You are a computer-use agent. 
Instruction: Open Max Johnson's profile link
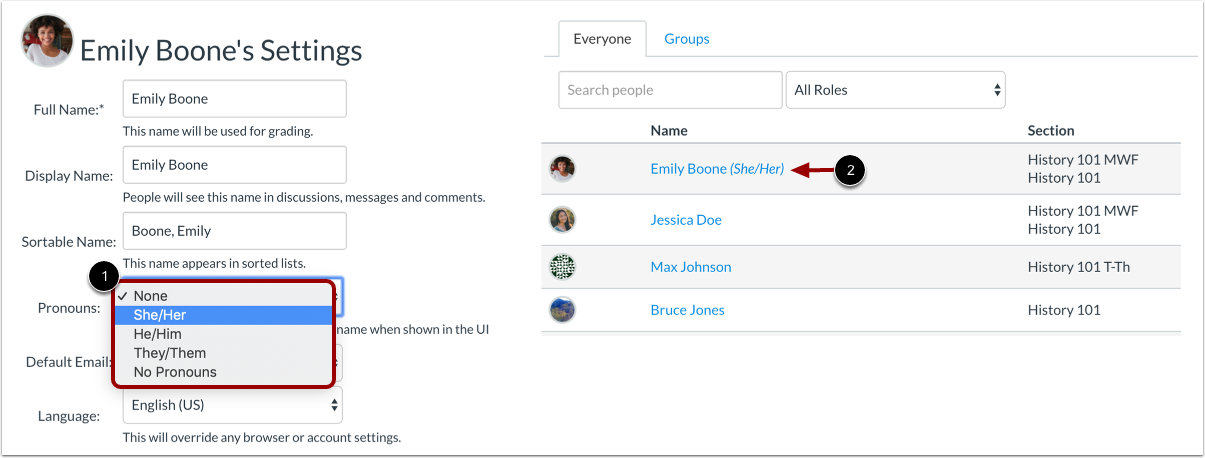pos(691,267)
